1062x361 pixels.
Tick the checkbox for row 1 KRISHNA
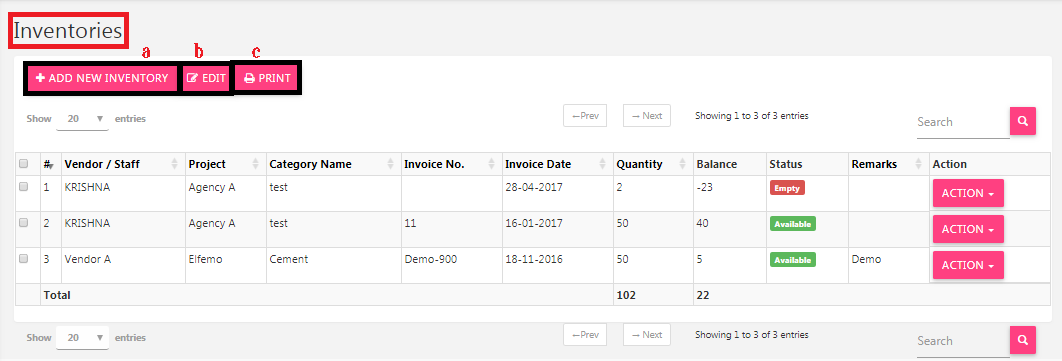(24, 188)
